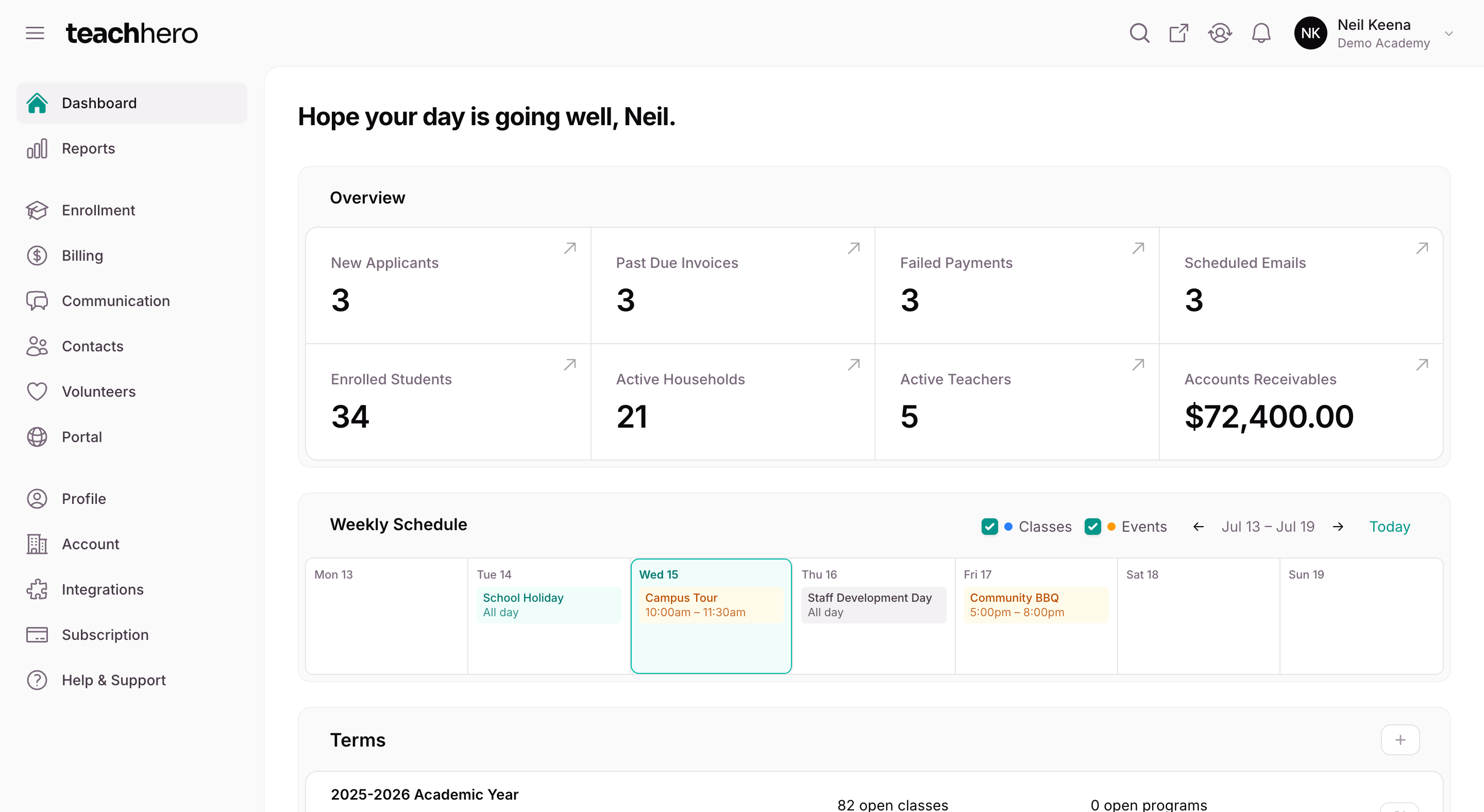Open the notifications bell
Screen dimensions: 1484x812
point(1261,33)
